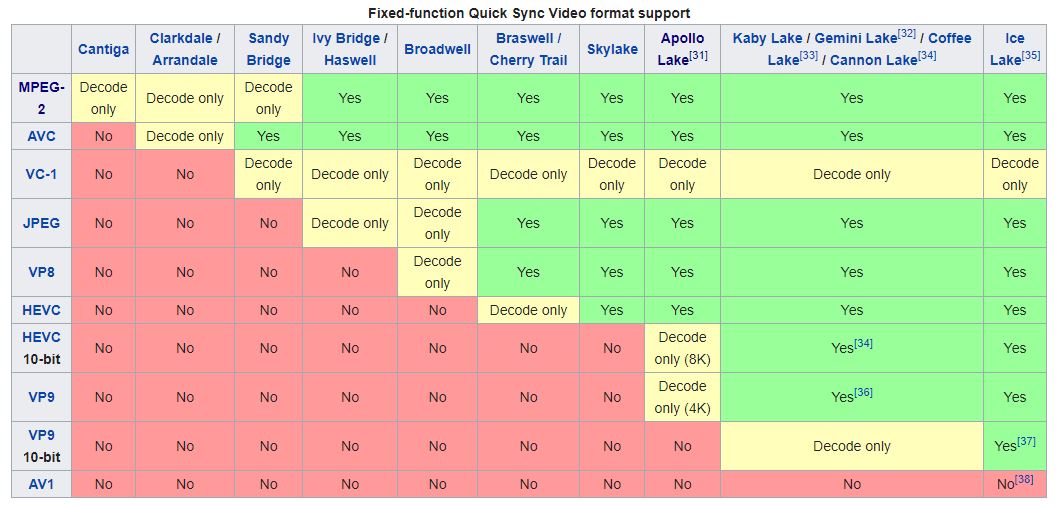Select the Cherry Trail link
Viewport: 1057px width, 506px height.
click(528, 60)
